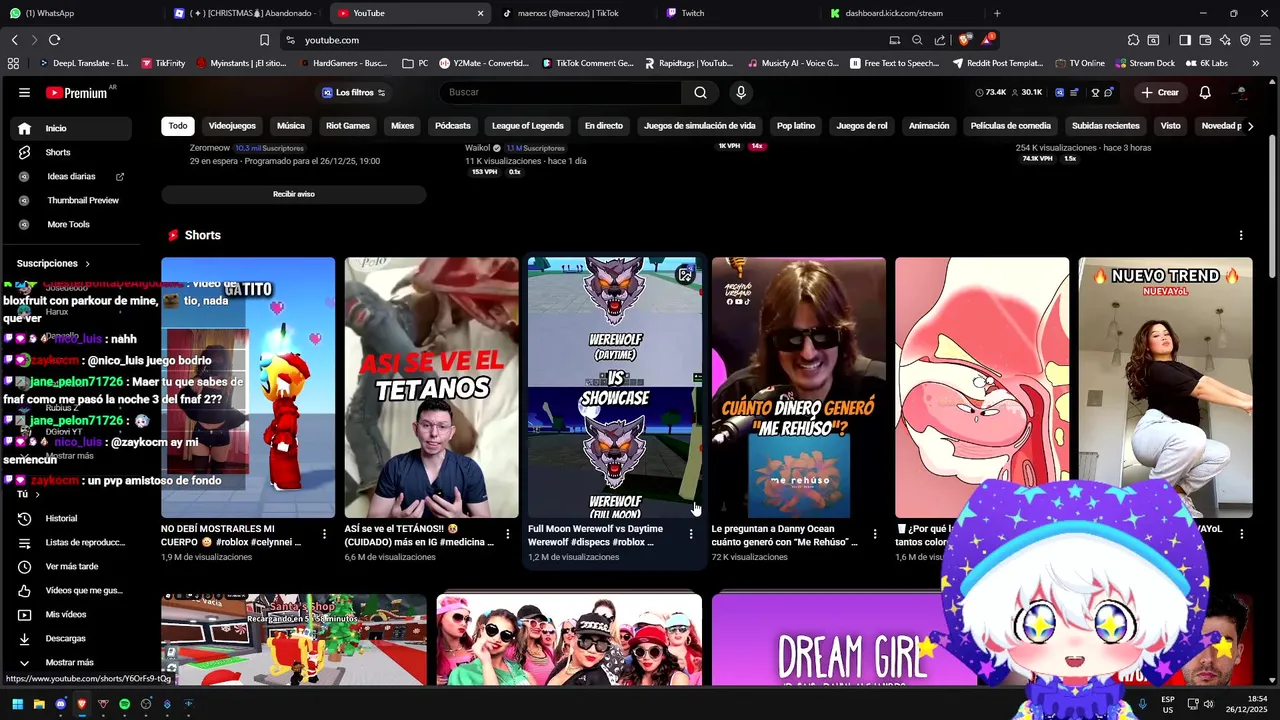Open ASÍ SE VE EL TÉTANOS short thumbnail
The height and width of the screenshot is (720, 1280).
click(432, 387)
